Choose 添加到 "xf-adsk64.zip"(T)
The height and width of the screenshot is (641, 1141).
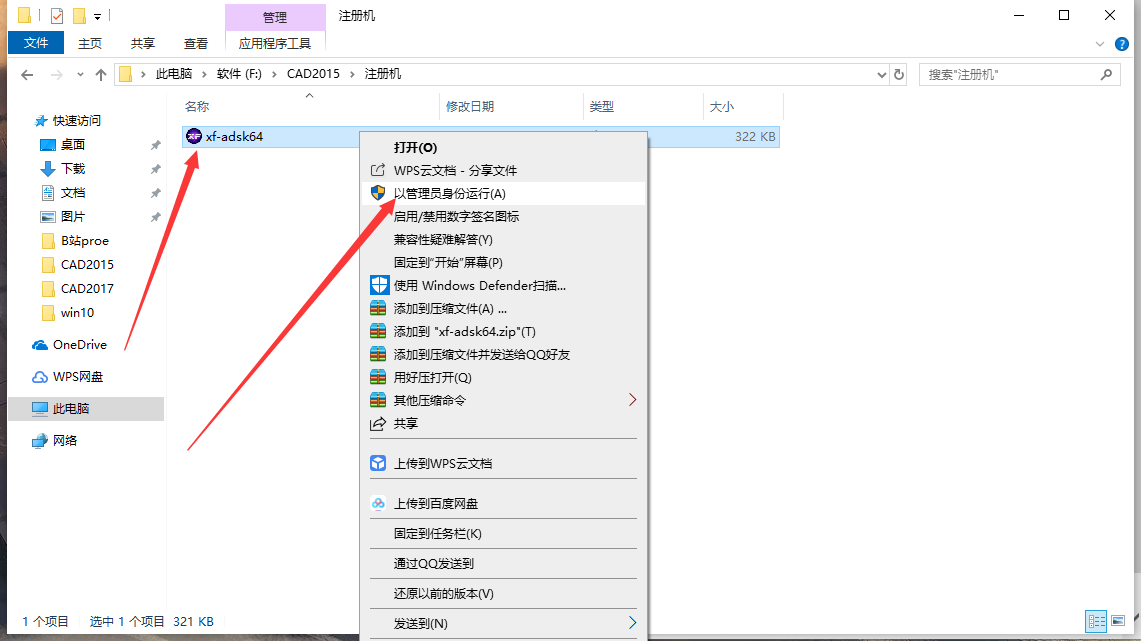click(x=504, y=332)
